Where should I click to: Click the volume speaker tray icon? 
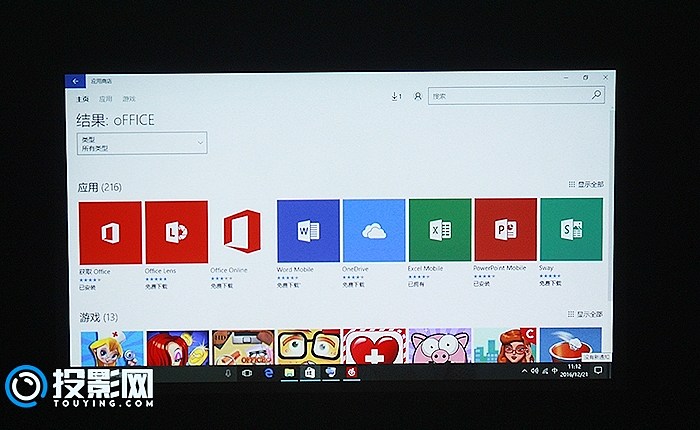[x=534, y=371]
